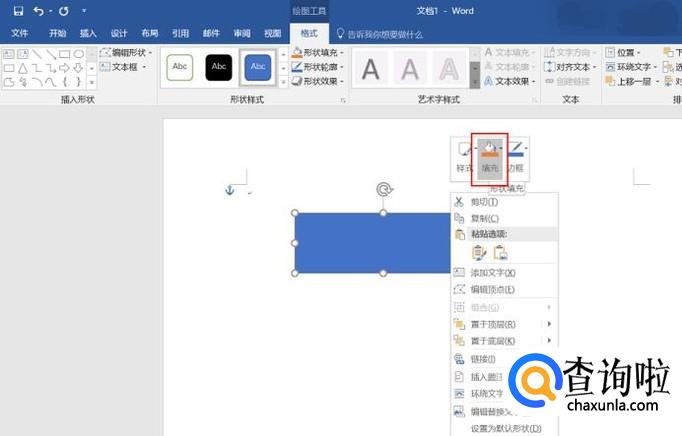Open the 编辑形状 dropdown

pyautogui.click(x=126, y=53)
